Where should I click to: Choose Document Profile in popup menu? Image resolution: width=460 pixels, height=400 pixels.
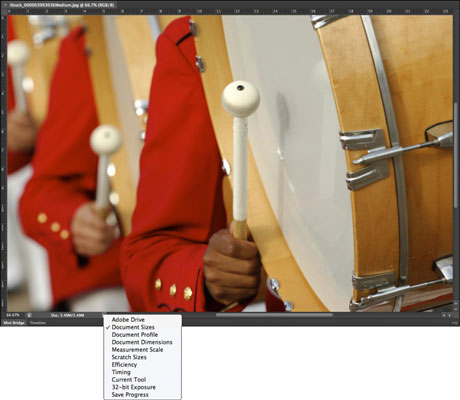143,335
